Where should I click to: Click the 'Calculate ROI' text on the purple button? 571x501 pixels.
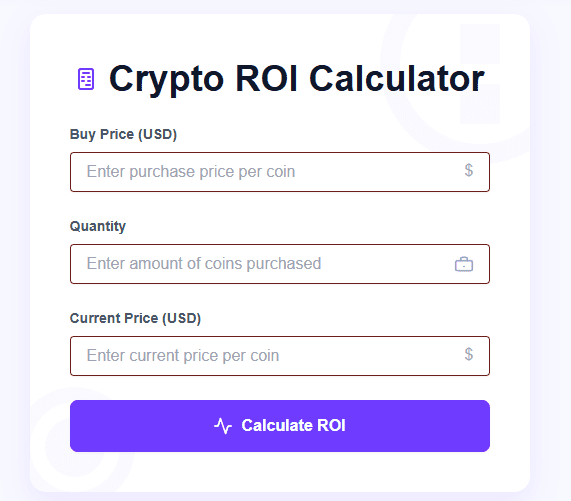tap(294, 426)
